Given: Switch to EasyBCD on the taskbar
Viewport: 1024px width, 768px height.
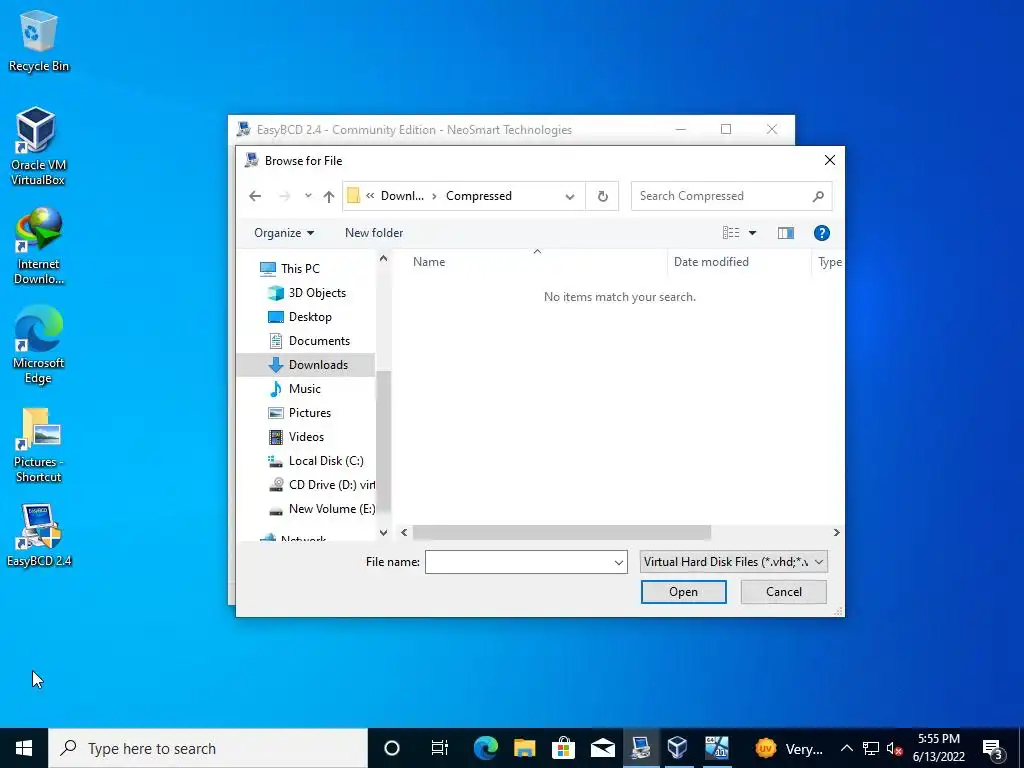Looking at the screenshot, I should (640, 748).
